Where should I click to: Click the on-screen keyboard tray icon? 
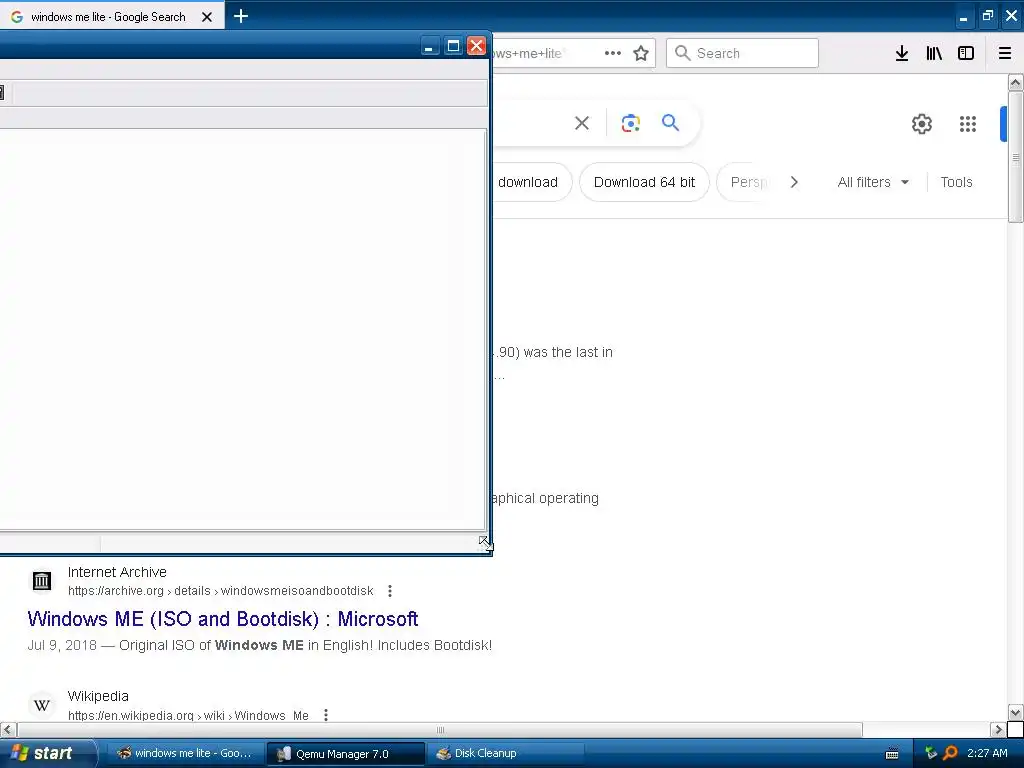[891, 754]
